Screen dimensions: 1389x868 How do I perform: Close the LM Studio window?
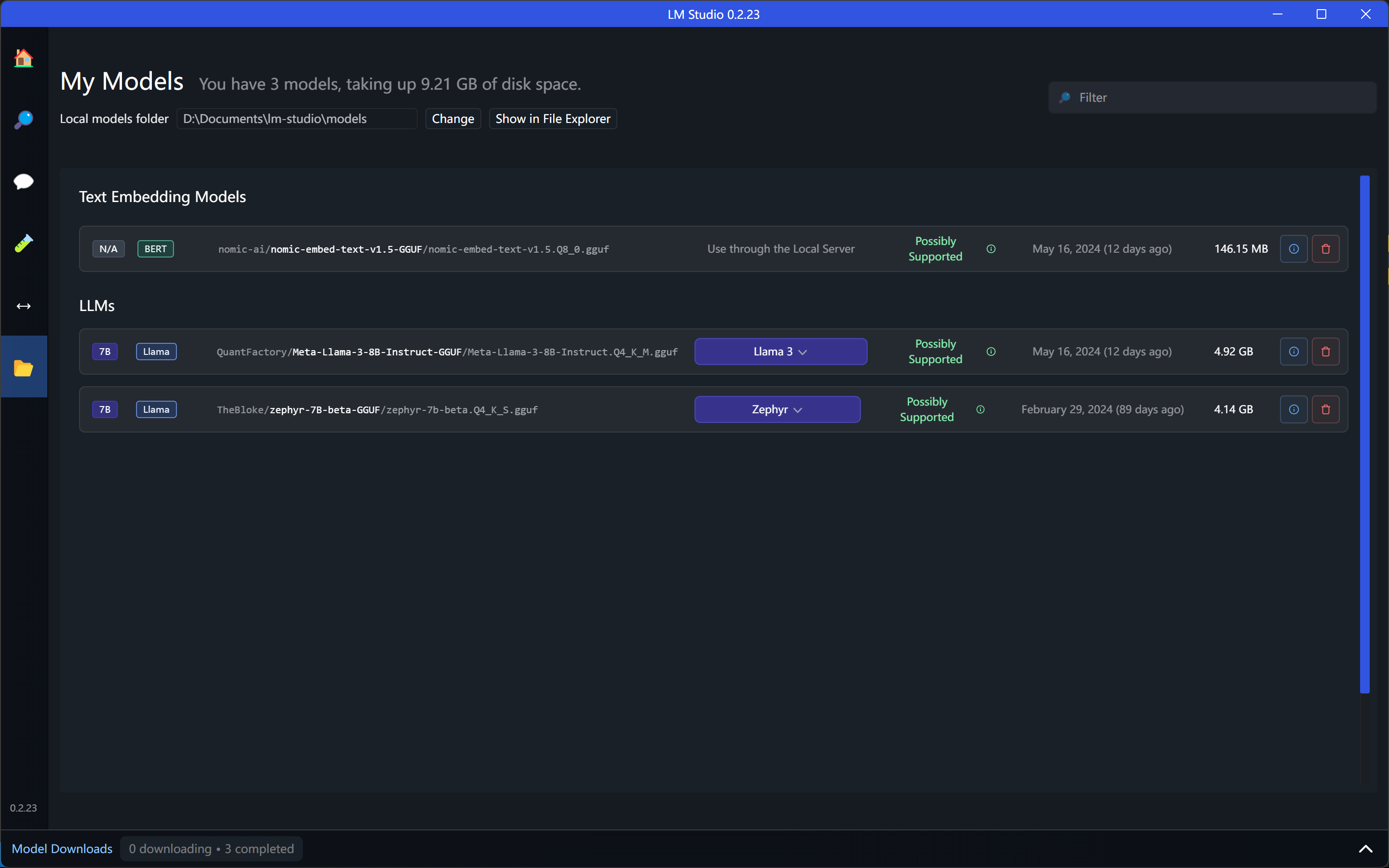tap(1366, 14)
